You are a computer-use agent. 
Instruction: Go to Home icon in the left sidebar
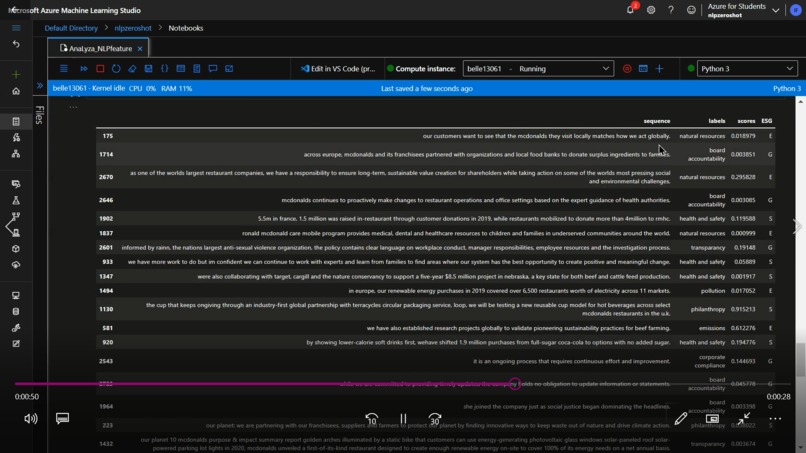click(x=16, y=91)
